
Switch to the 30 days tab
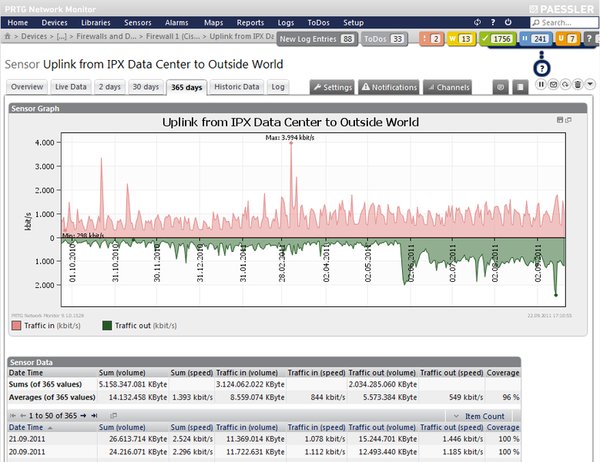click(x=146, y=87)
